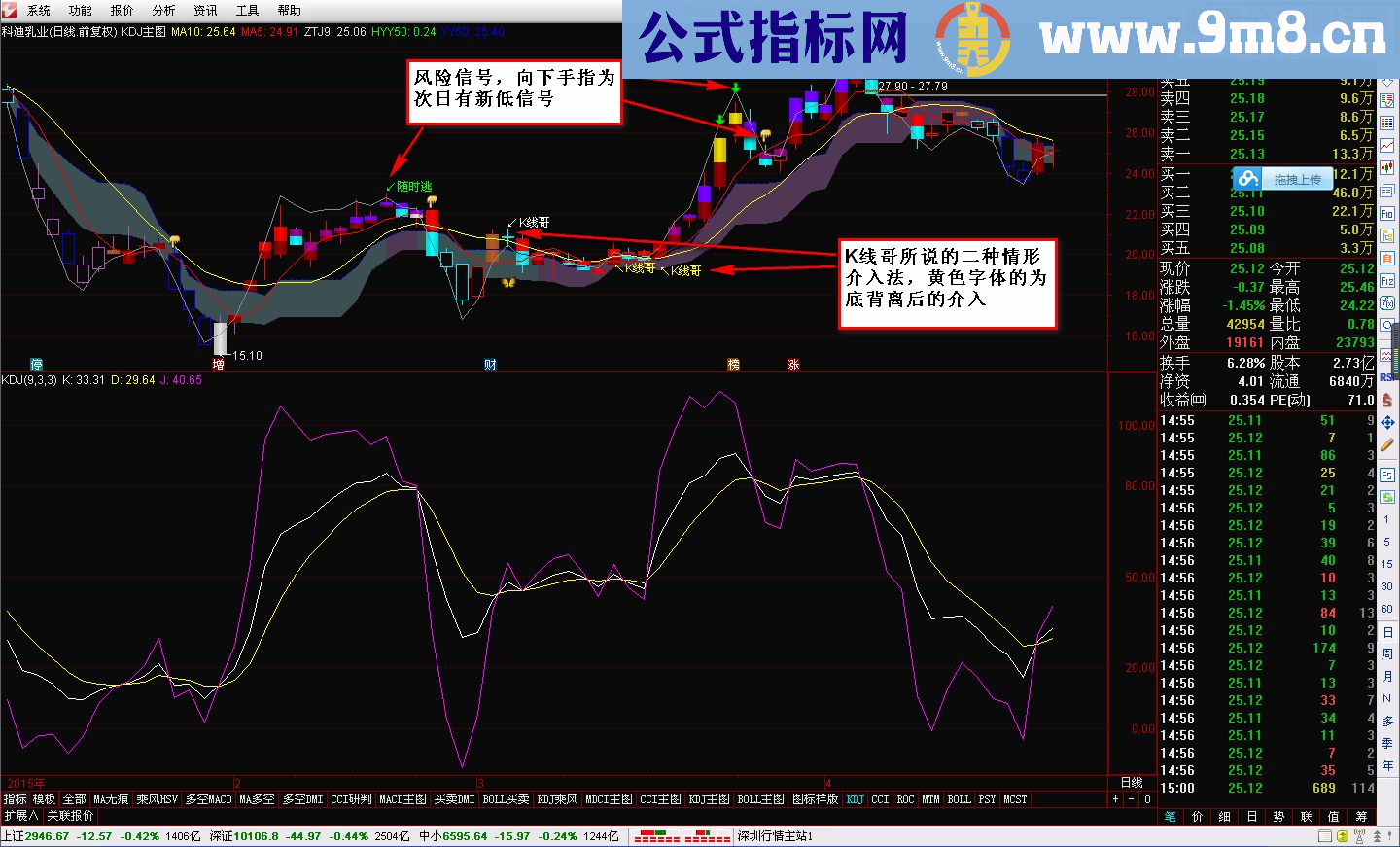The width and height of the screenshot is (1400, 847).
Task: Click the 拖拽上传 upload button
Action: tap(1298, 178)
